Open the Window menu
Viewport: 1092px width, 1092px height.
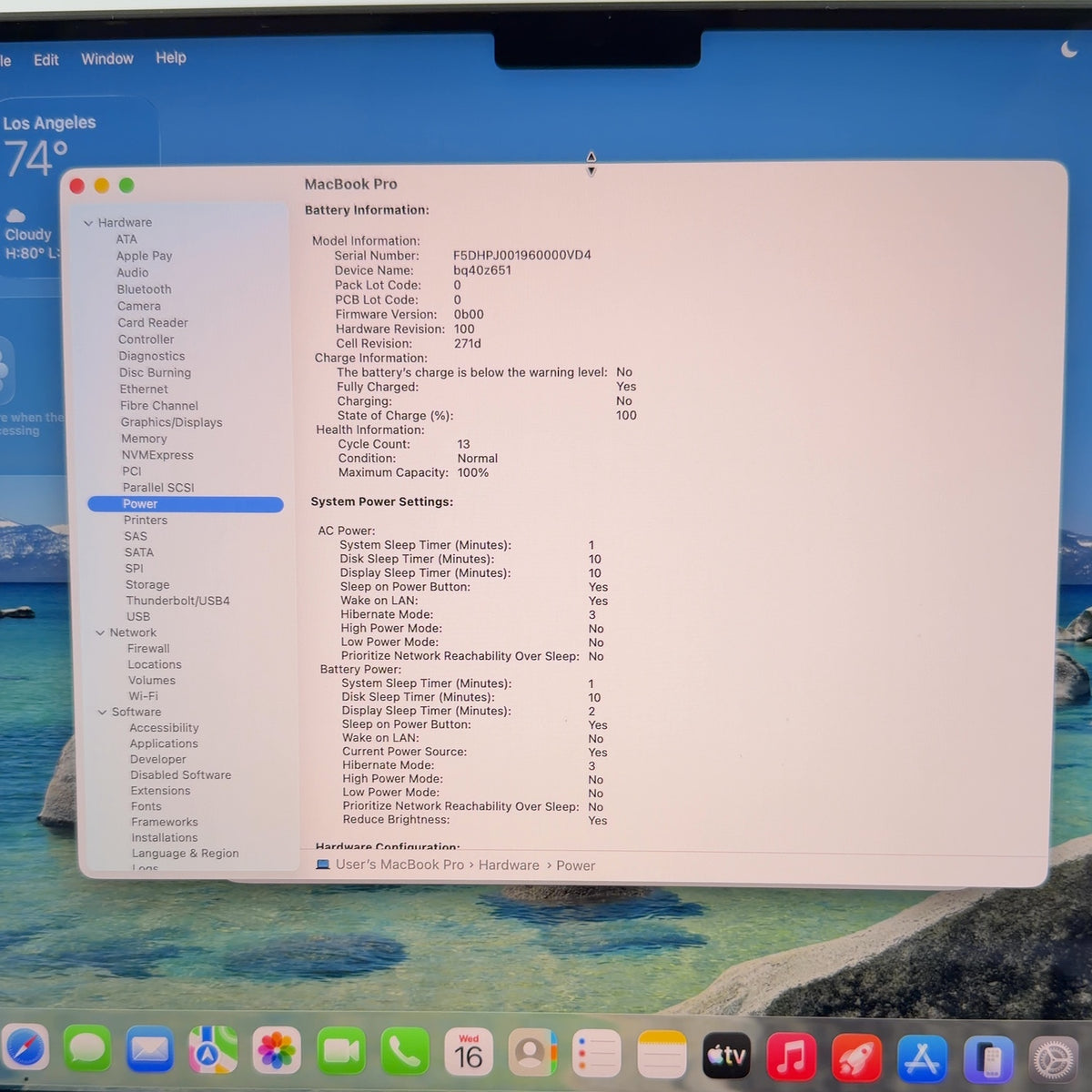(x=107, y=59)
